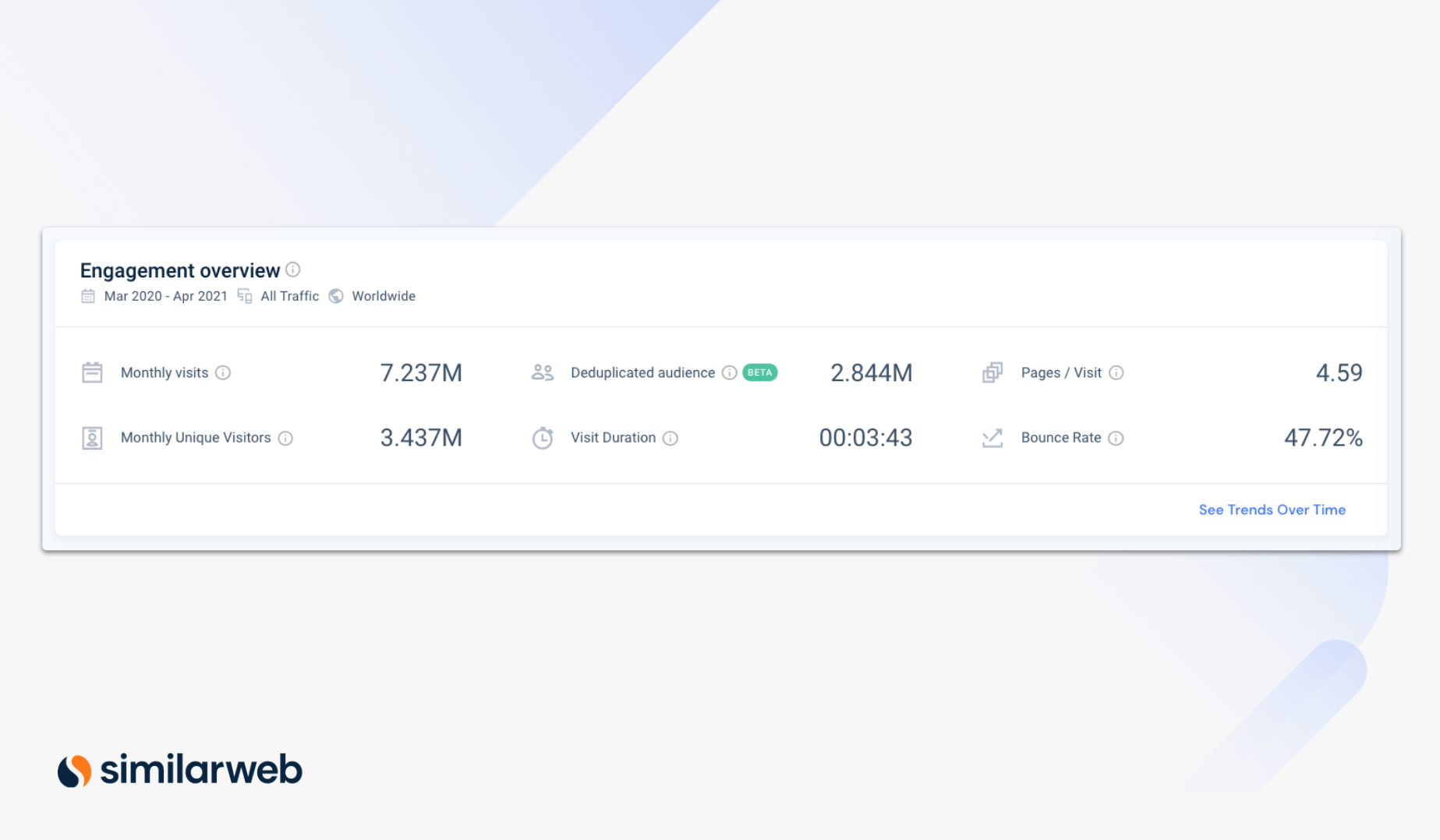Click the similarweb logo

(180, 770)
